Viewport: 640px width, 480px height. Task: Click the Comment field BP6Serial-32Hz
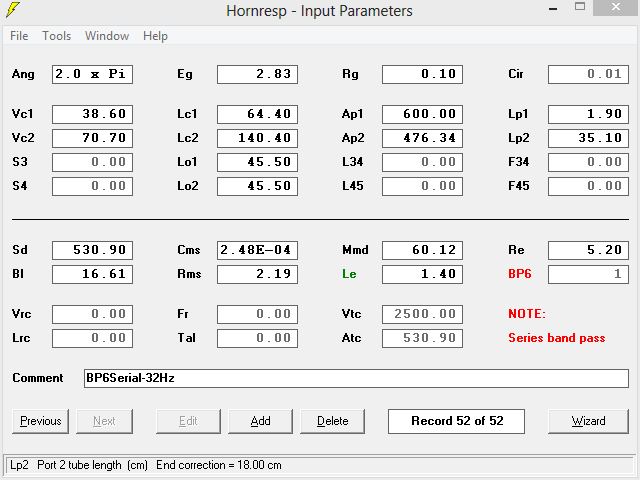pyautogui.click(x=356, y=378)
